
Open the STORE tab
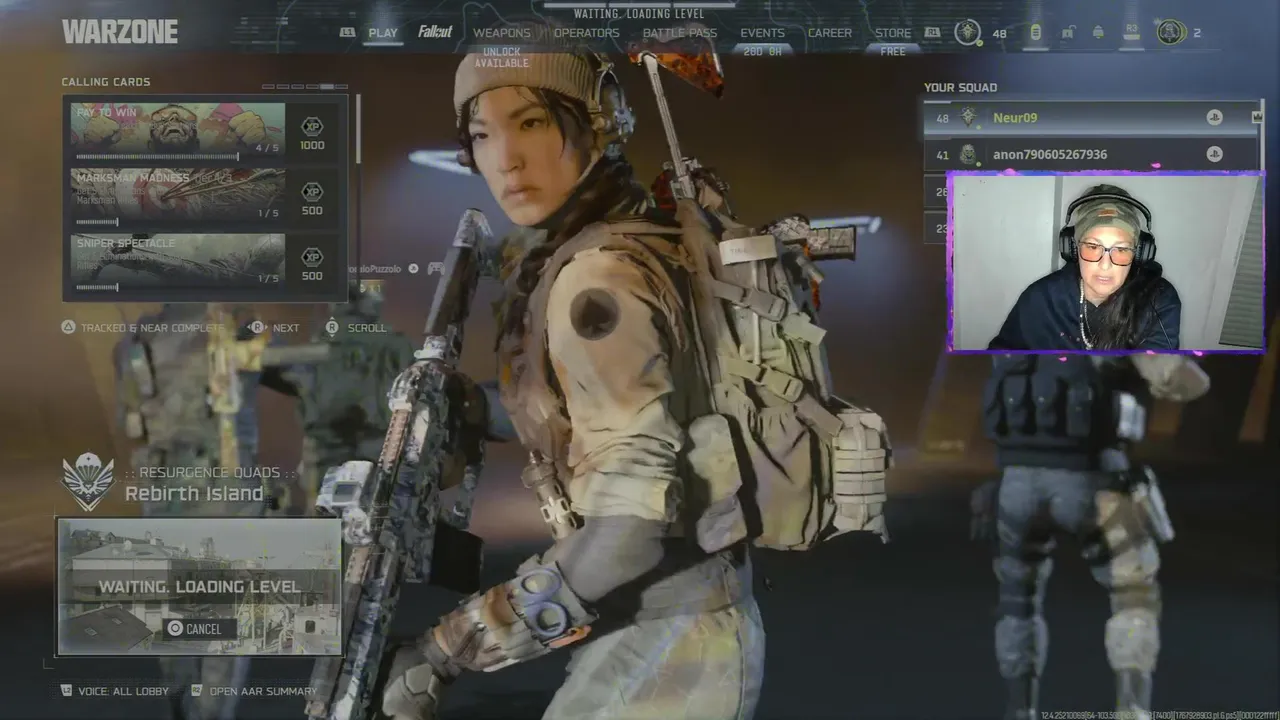click(893, 33)
